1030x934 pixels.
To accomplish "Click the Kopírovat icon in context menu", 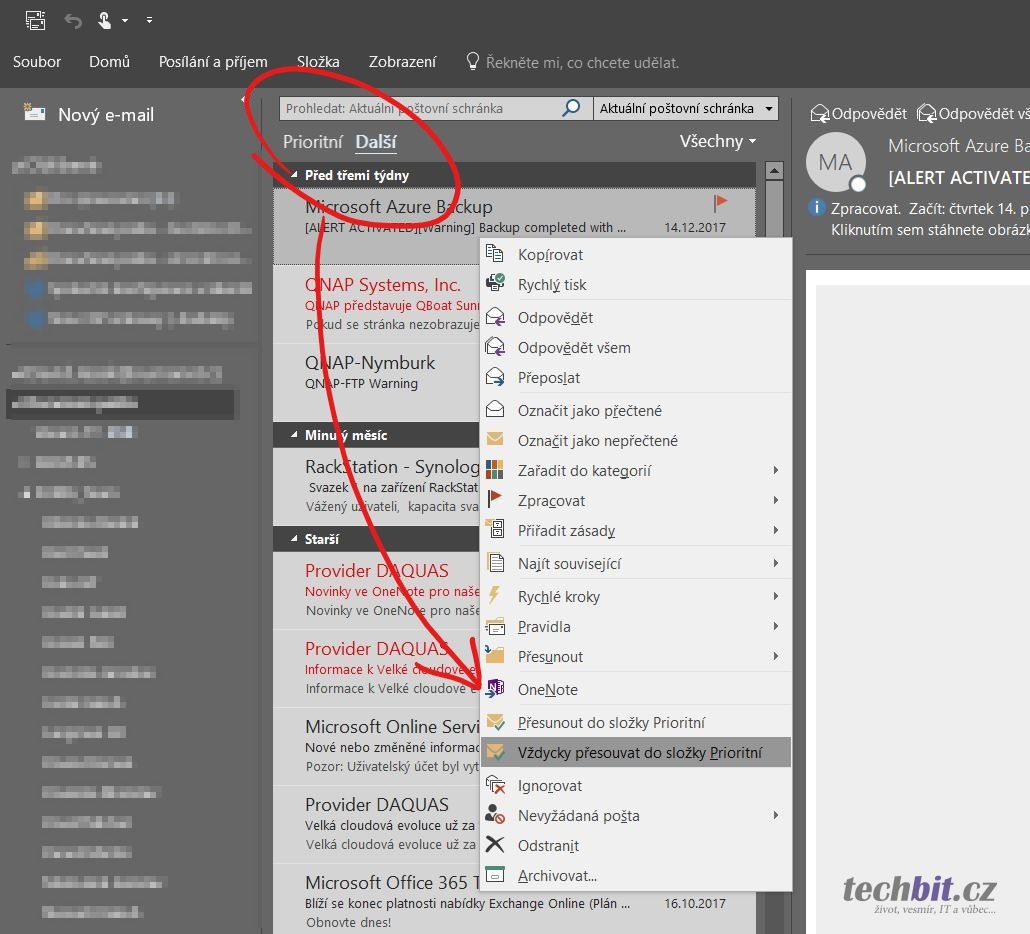I will (x=495, y=254).
